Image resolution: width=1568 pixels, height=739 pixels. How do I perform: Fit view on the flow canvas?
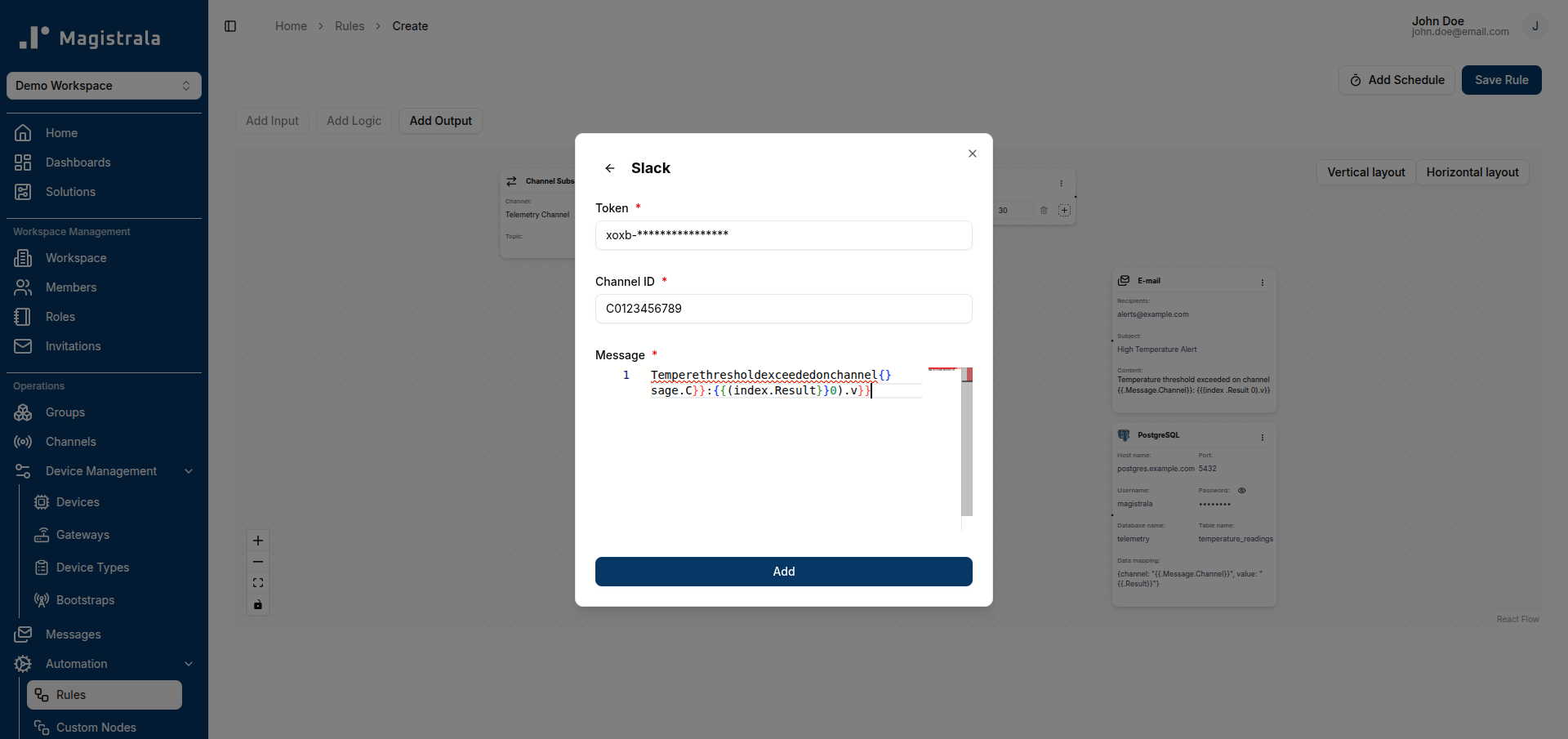coord(258,583)
